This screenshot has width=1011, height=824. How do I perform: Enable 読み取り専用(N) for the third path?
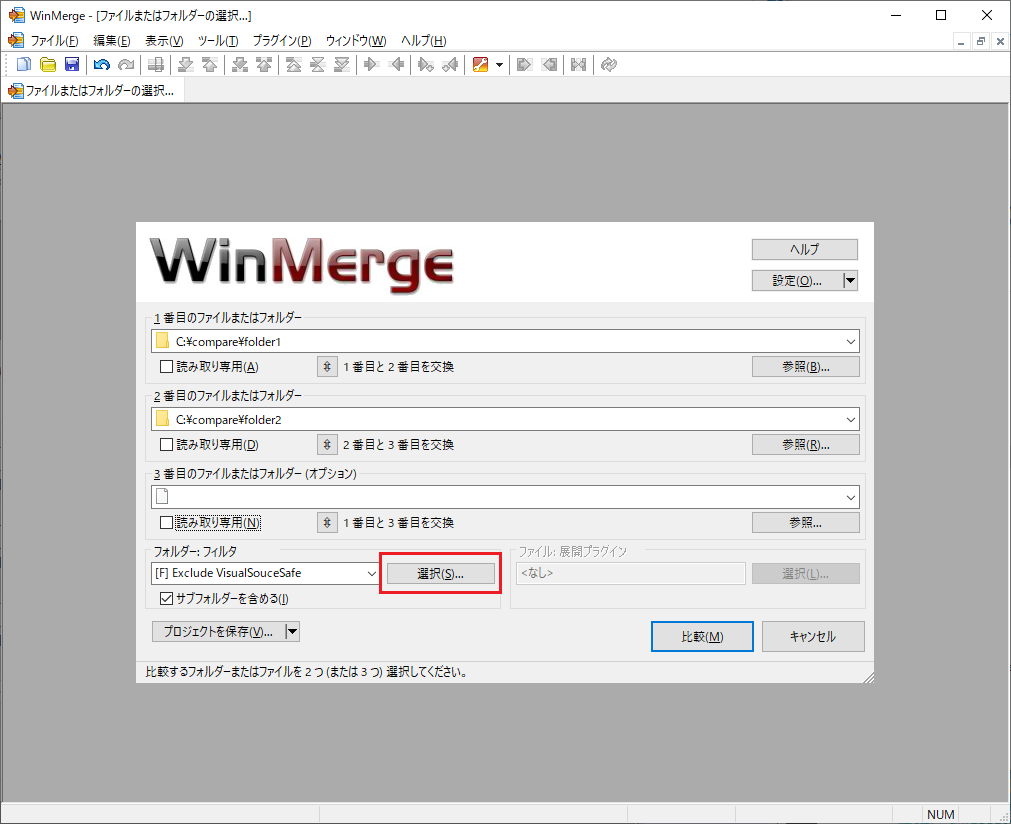166,523
